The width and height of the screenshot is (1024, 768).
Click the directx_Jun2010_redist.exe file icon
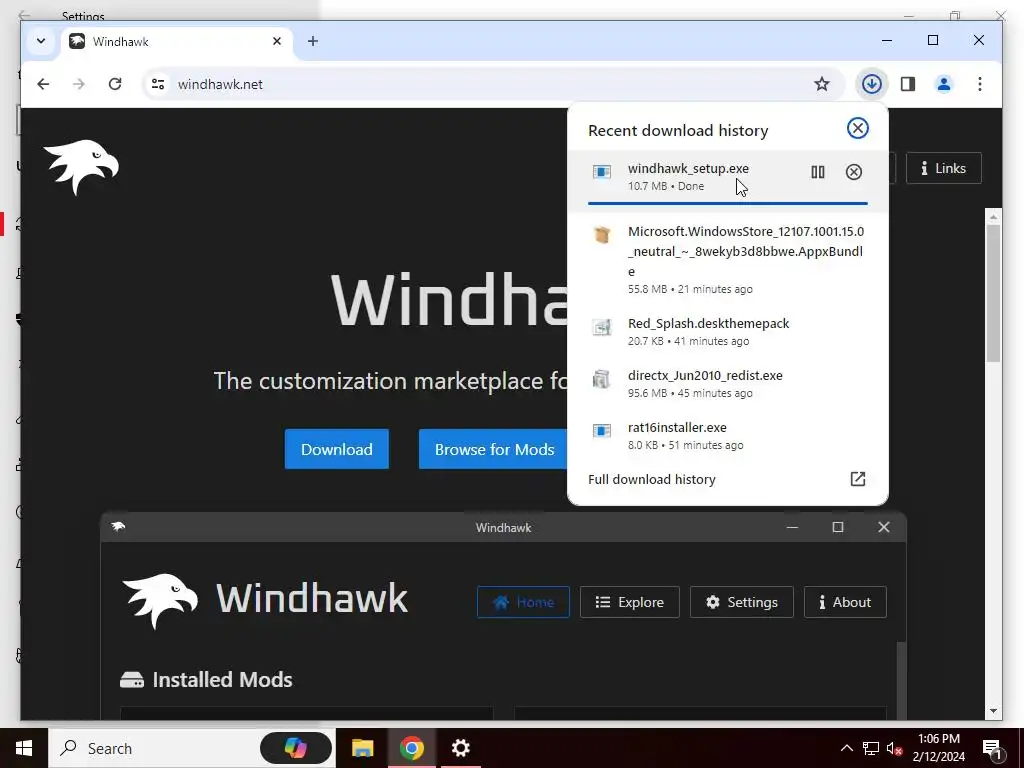tap(601, 379)
